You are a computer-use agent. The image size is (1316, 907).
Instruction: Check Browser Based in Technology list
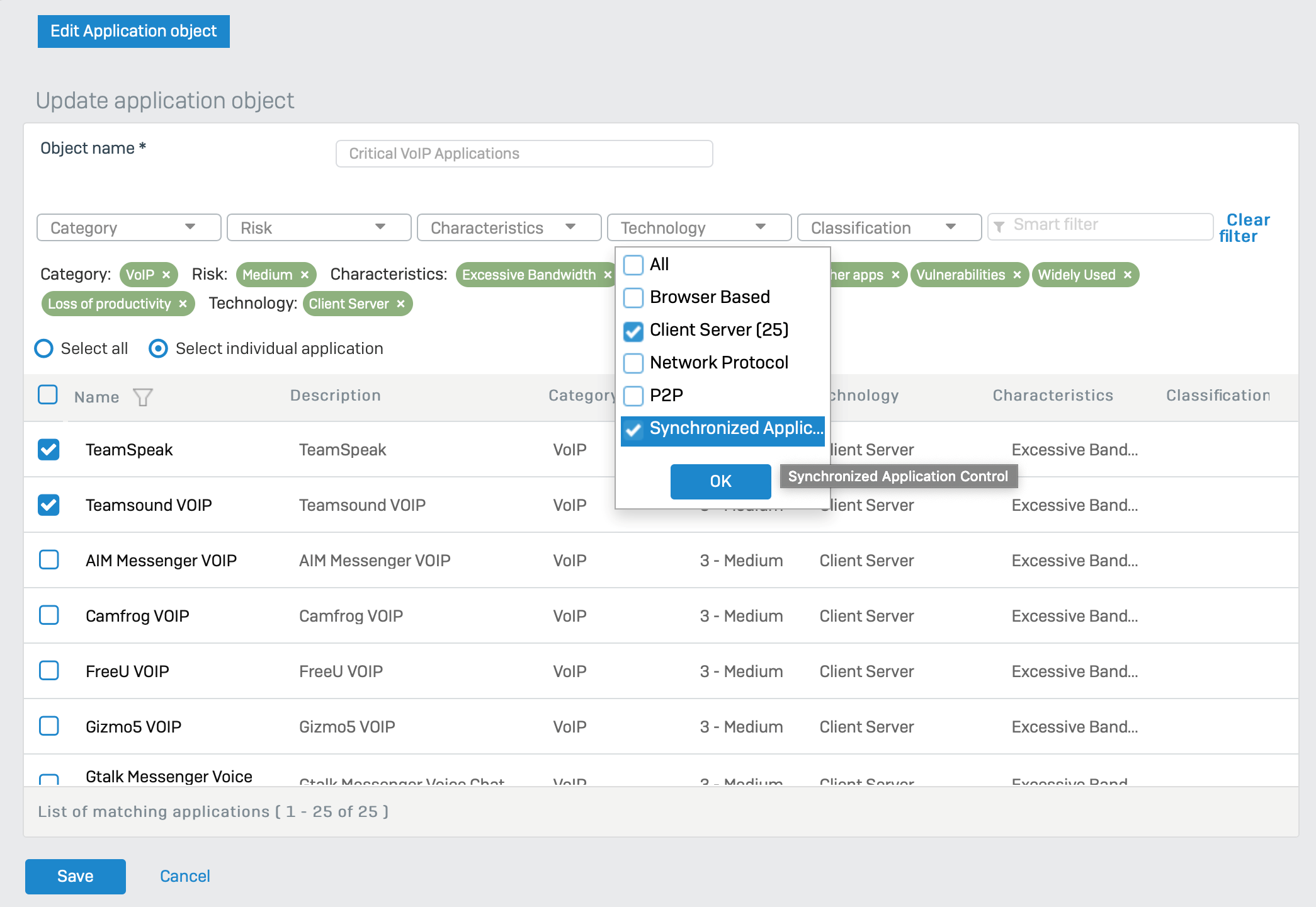point(633,297)
